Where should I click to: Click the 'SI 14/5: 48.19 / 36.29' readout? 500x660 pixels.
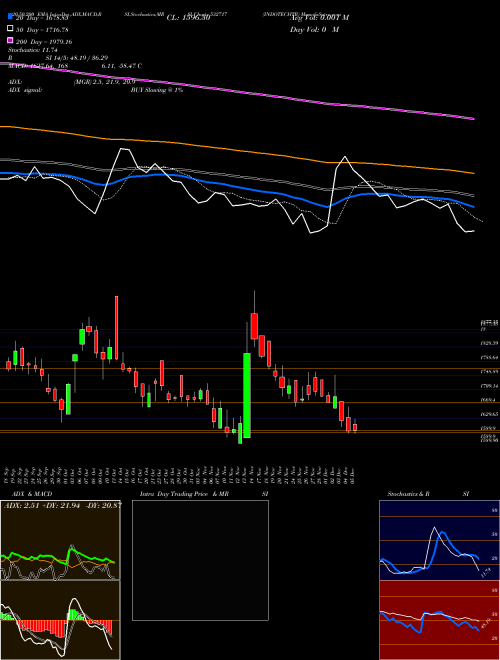click(x=76, y=58)
